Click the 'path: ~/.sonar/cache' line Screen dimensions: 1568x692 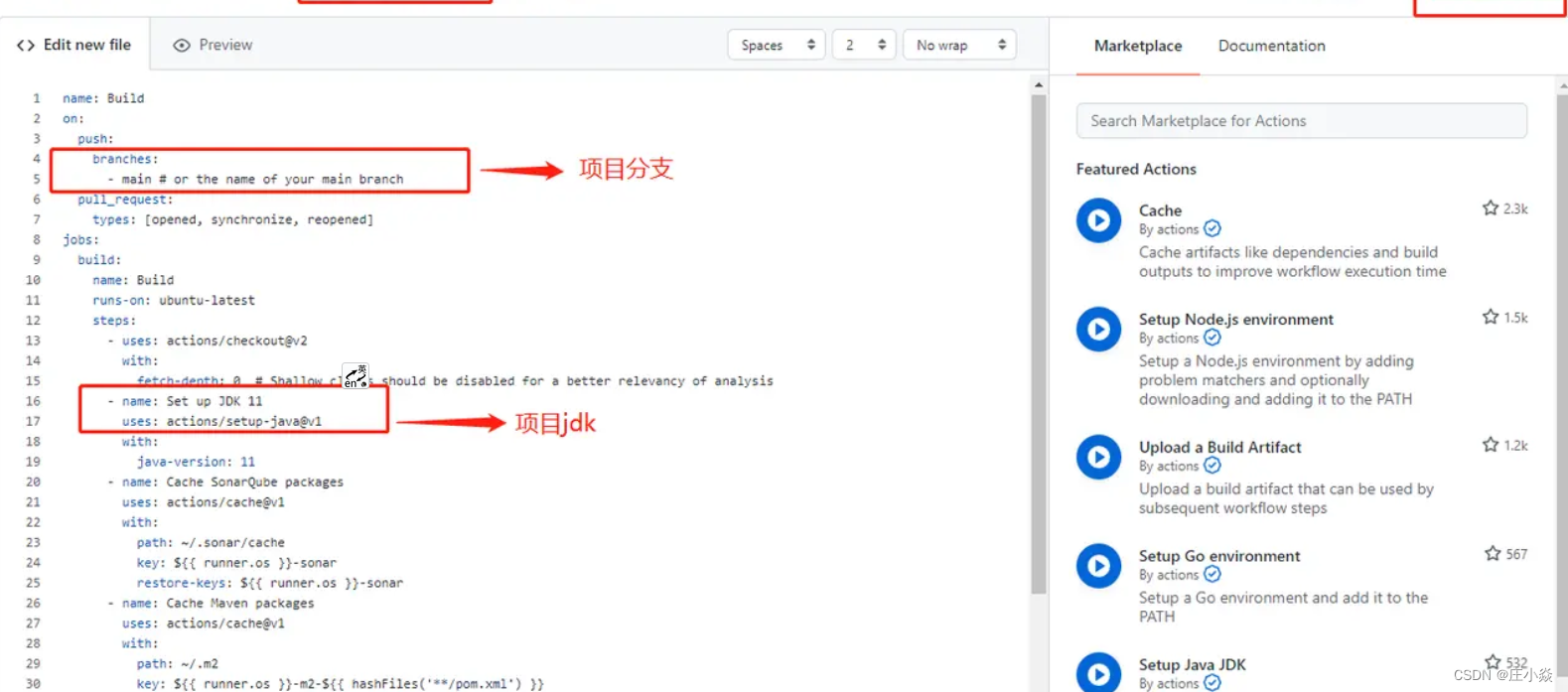pos(211,543)
